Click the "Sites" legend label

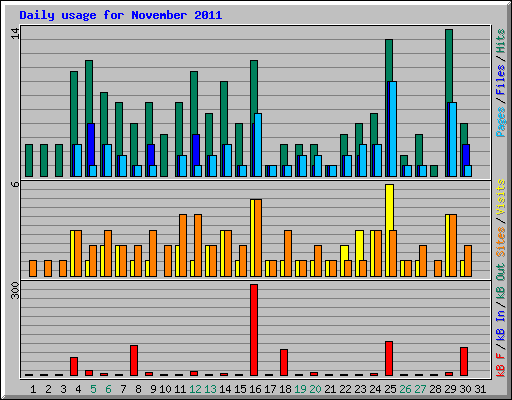coord(500,242)
